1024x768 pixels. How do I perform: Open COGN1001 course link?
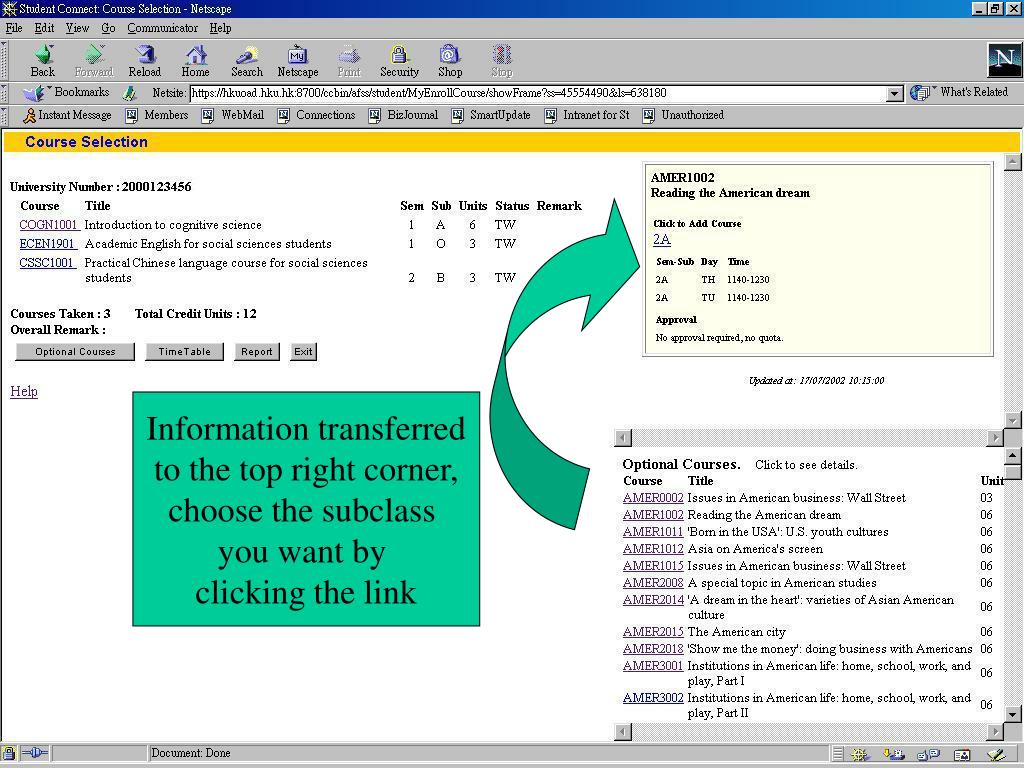pyautogui.click(x=49, y=225)
